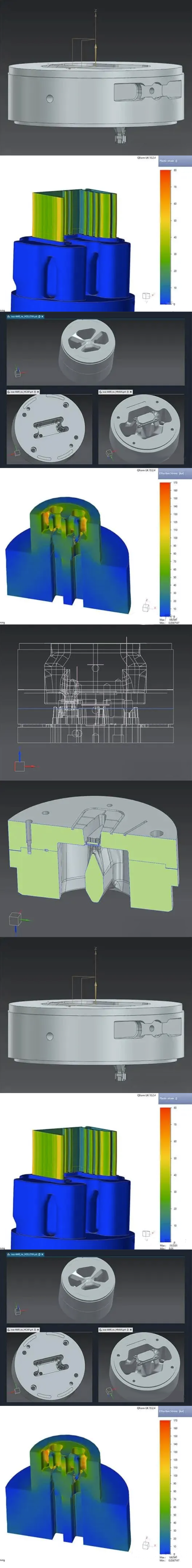Select the lower HCAP.prt tab label
Viewport: 192px width, 1568px height.
tap(22, 1329)
